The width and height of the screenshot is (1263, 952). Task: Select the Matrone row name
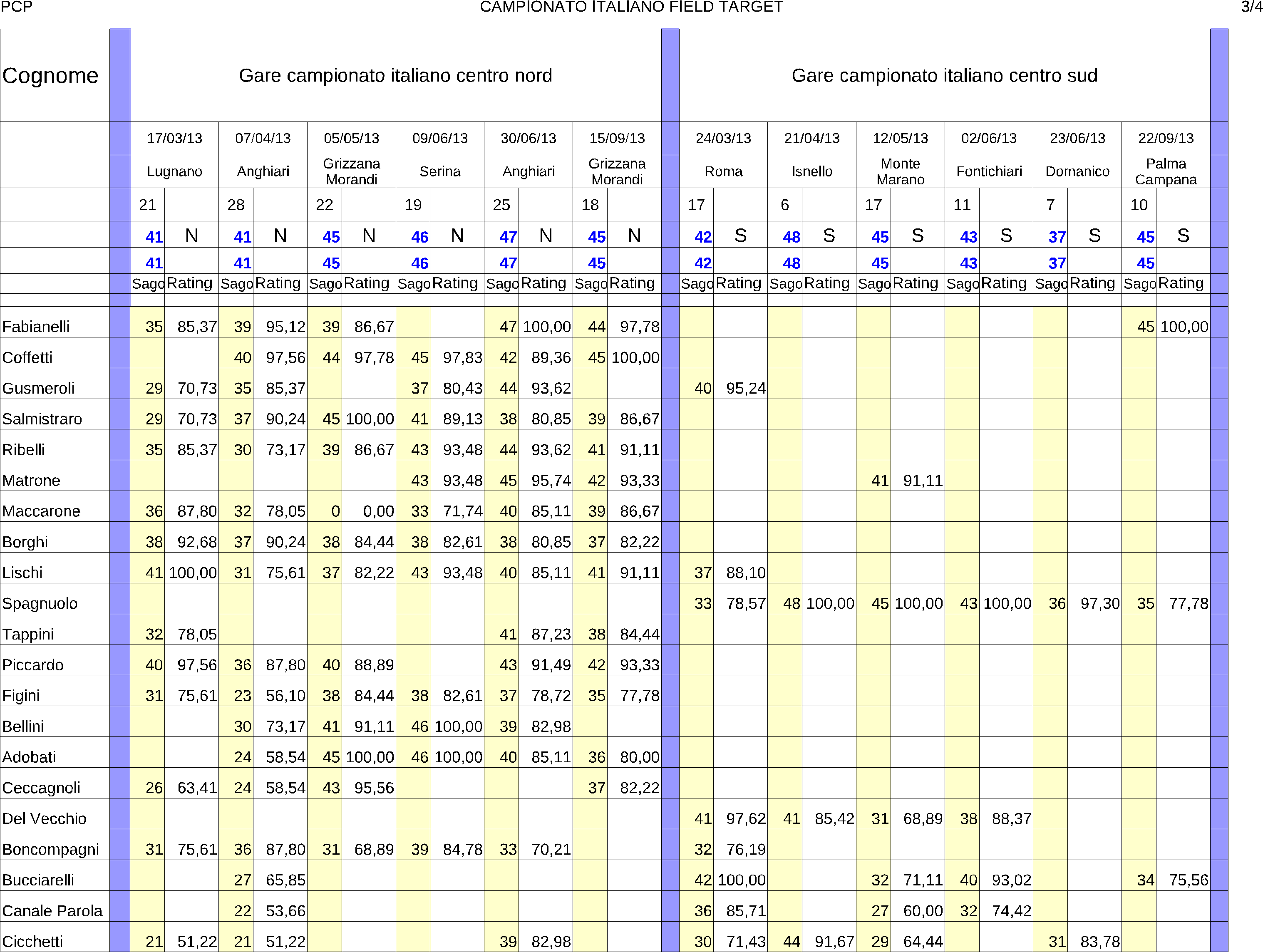31,481
